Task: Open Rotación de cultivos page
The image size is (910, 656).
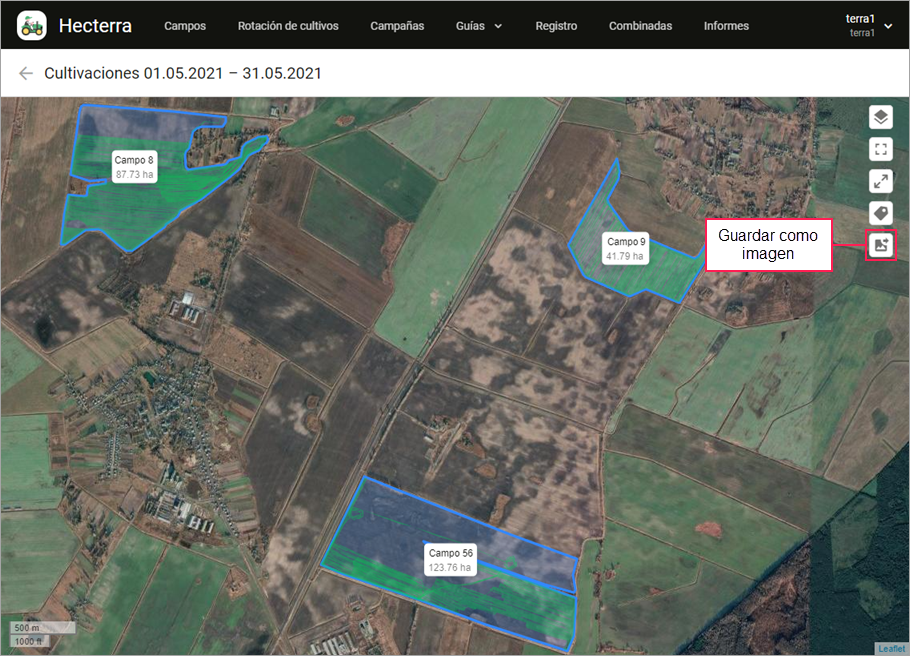Action: [x=288, y=26]
